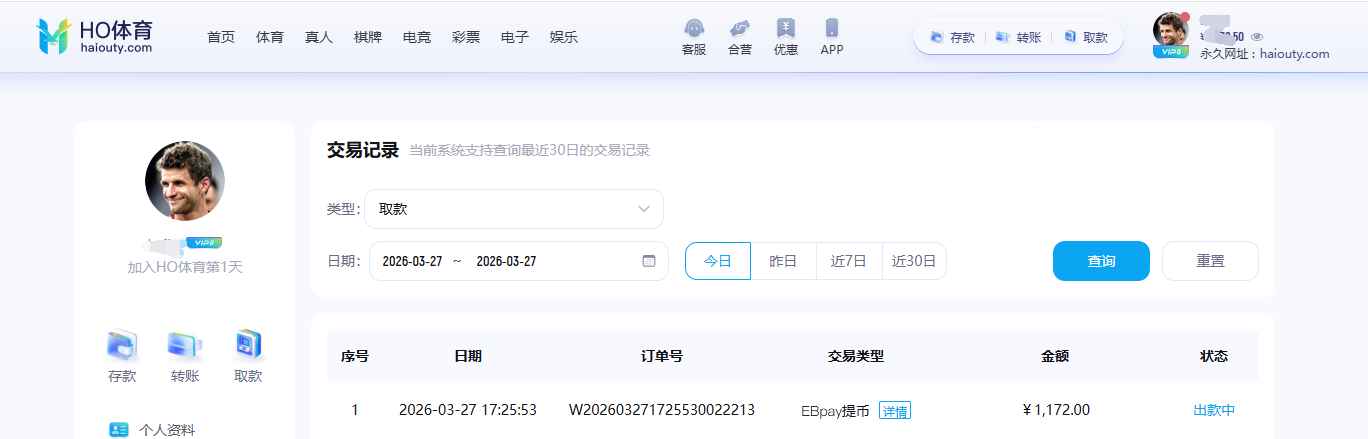The image size is (1368, 439).
Task: Click the 取款 withdraw icon in sidebar
Action: click(x=248, y=346)
